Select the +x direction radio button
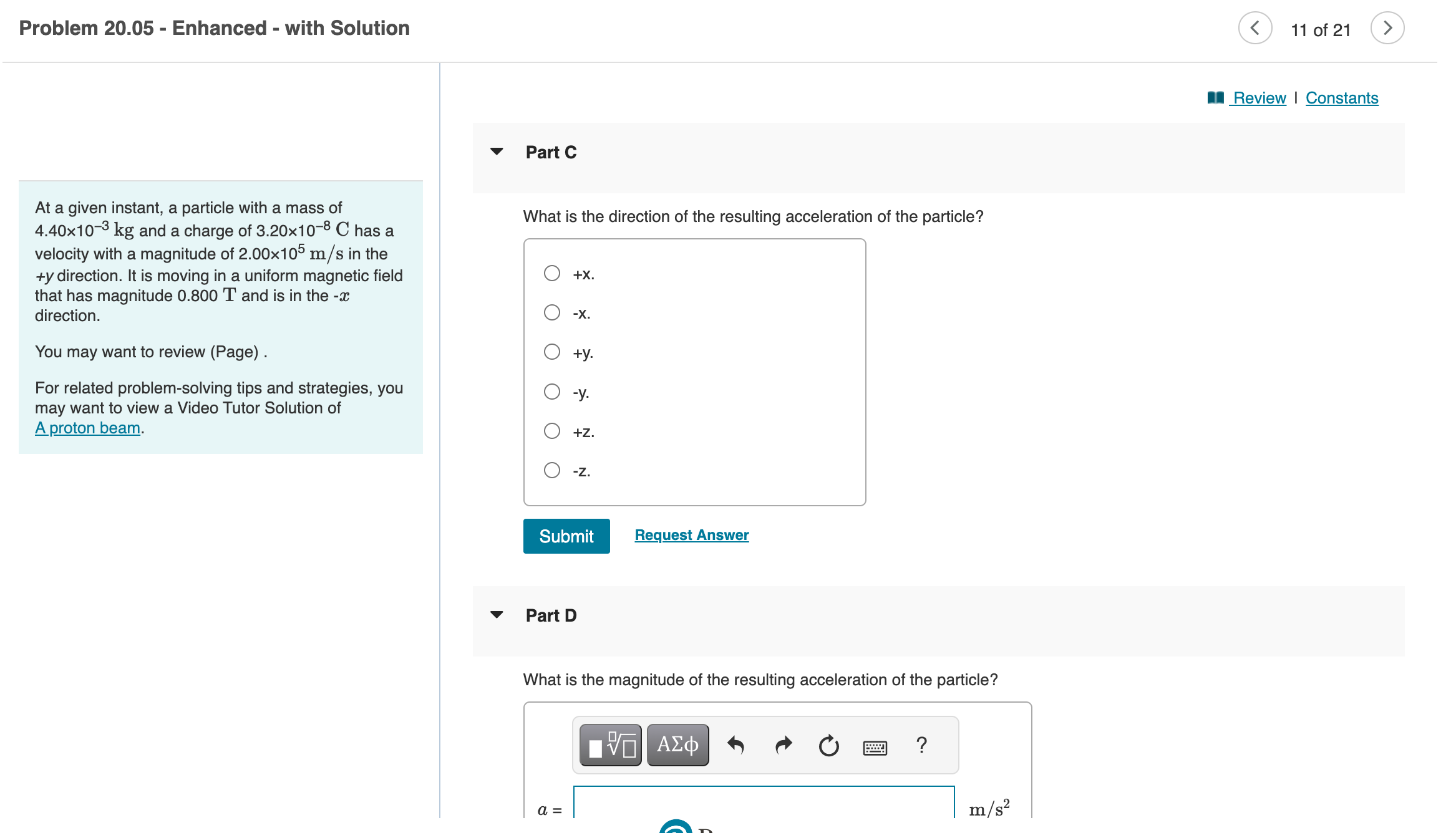Image resolution: width=1456 pixels, height=833 pixels. 551,272
